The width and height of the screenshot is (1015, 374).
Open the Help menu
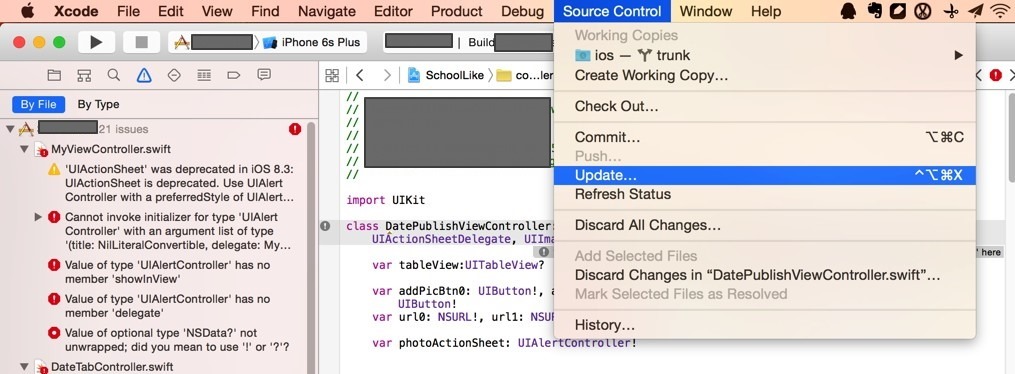[x=766, y=11]
